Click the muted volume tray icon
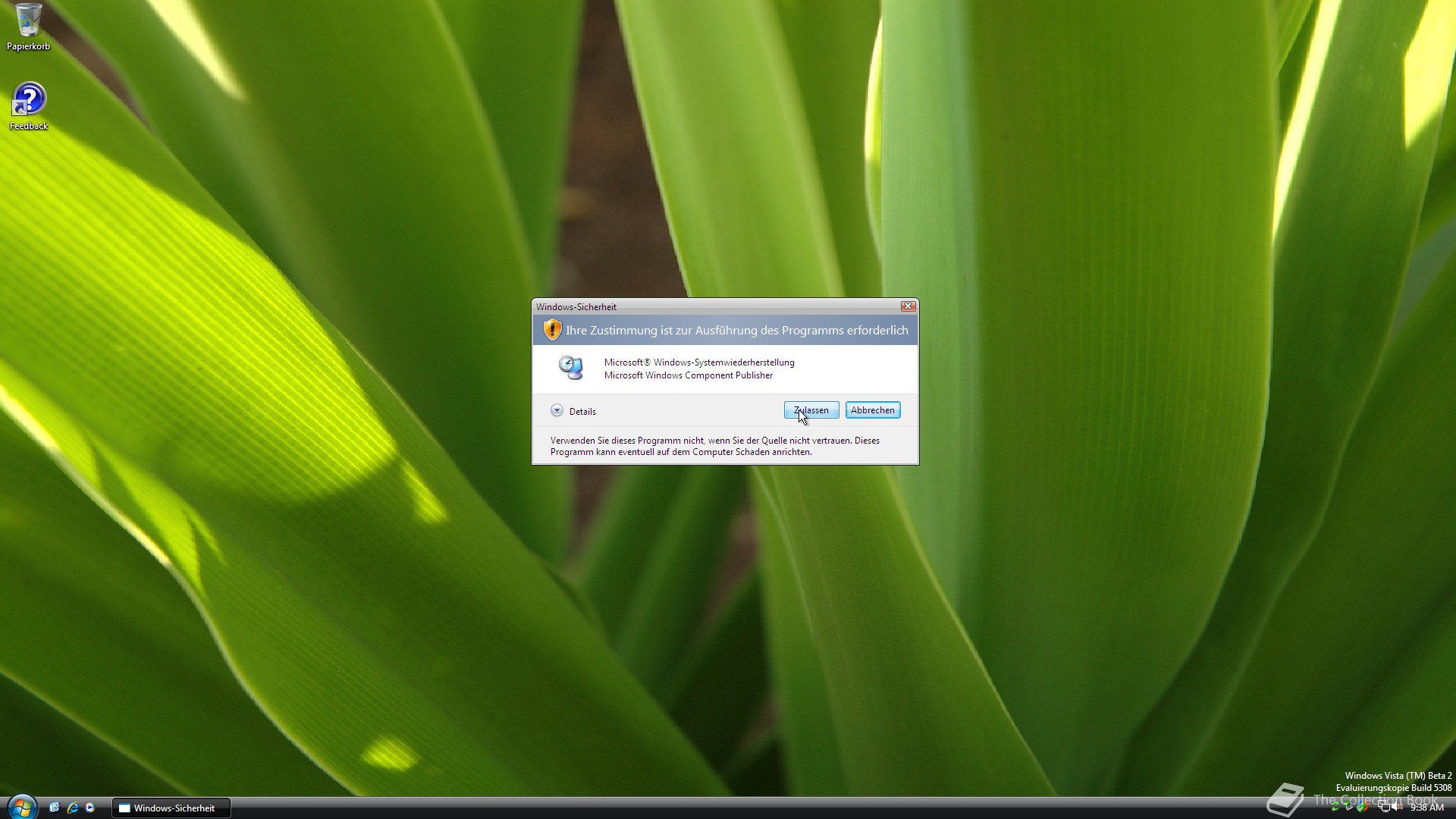1456x819 pixels. coord(1397,807)
